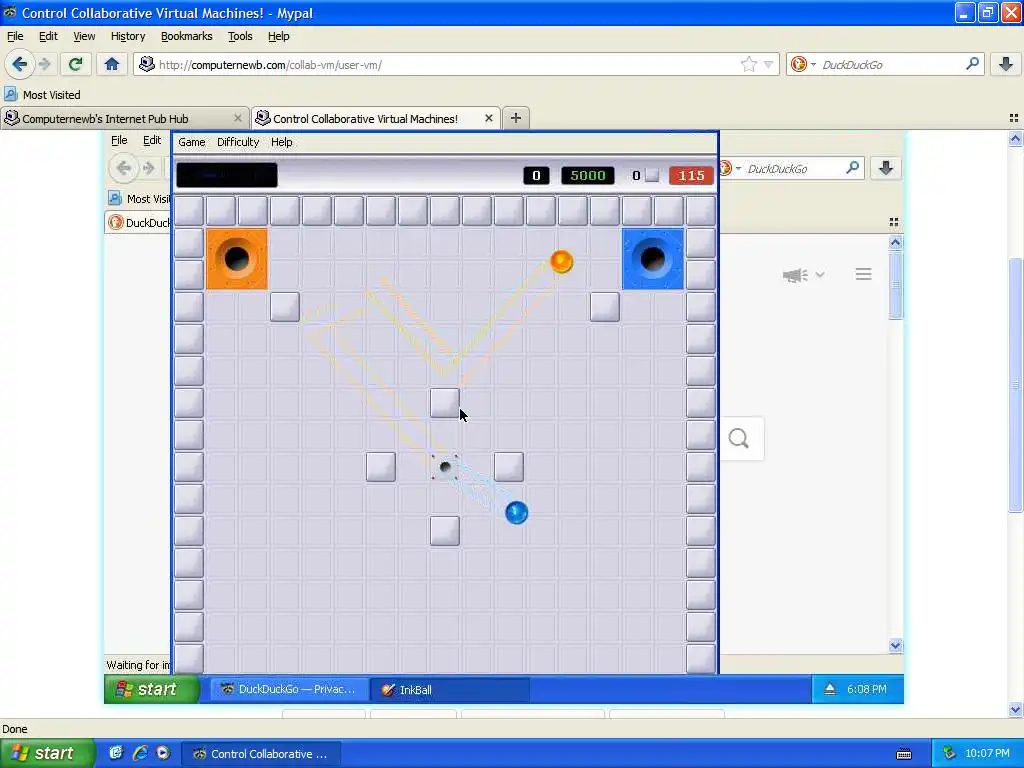This screenshot has width=1024, height=768.
Task: Click the outer search magnifier icon
Action: point(972,64)
